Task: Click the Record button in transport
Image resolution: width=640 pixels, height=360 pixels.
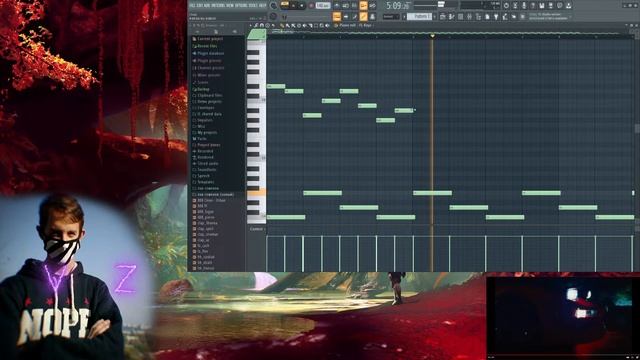Action: 311,5
